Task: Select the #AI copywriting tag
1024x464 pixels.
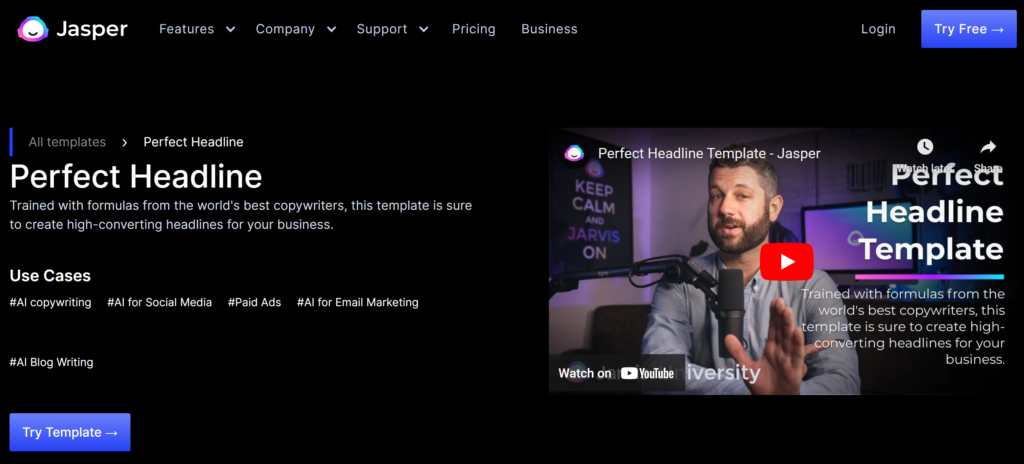Action: (x=50, y=303)
